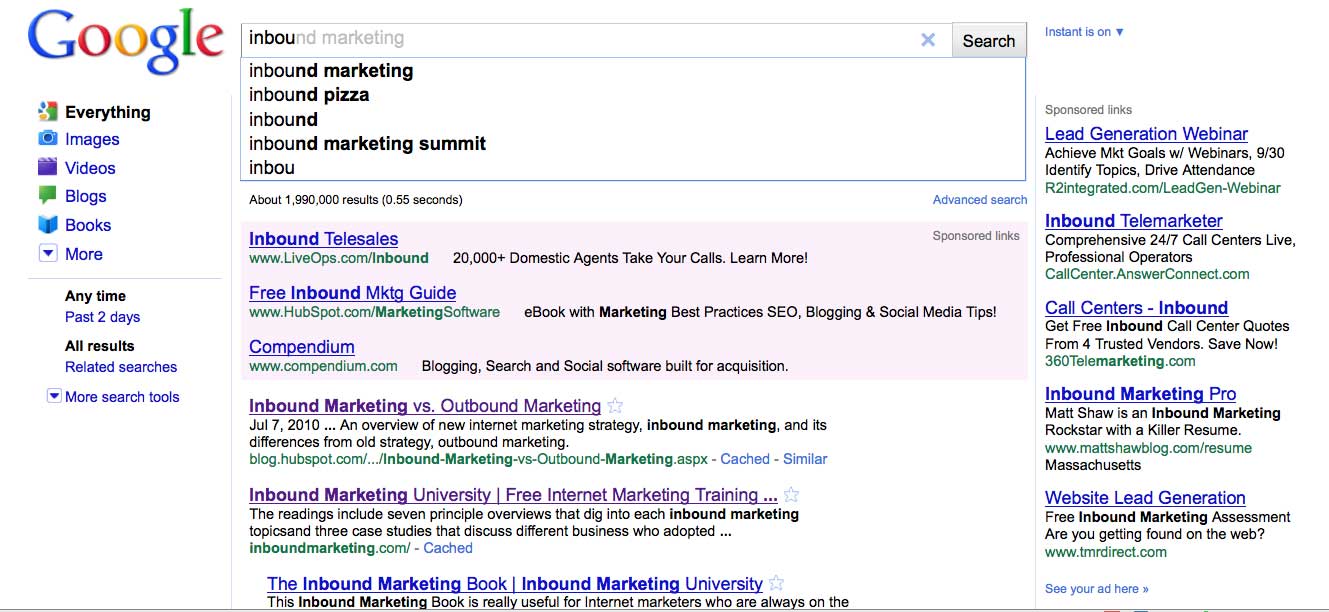
Task: Open Inbound Marketing vs. Outbound Marketing result
Action: 425,406
